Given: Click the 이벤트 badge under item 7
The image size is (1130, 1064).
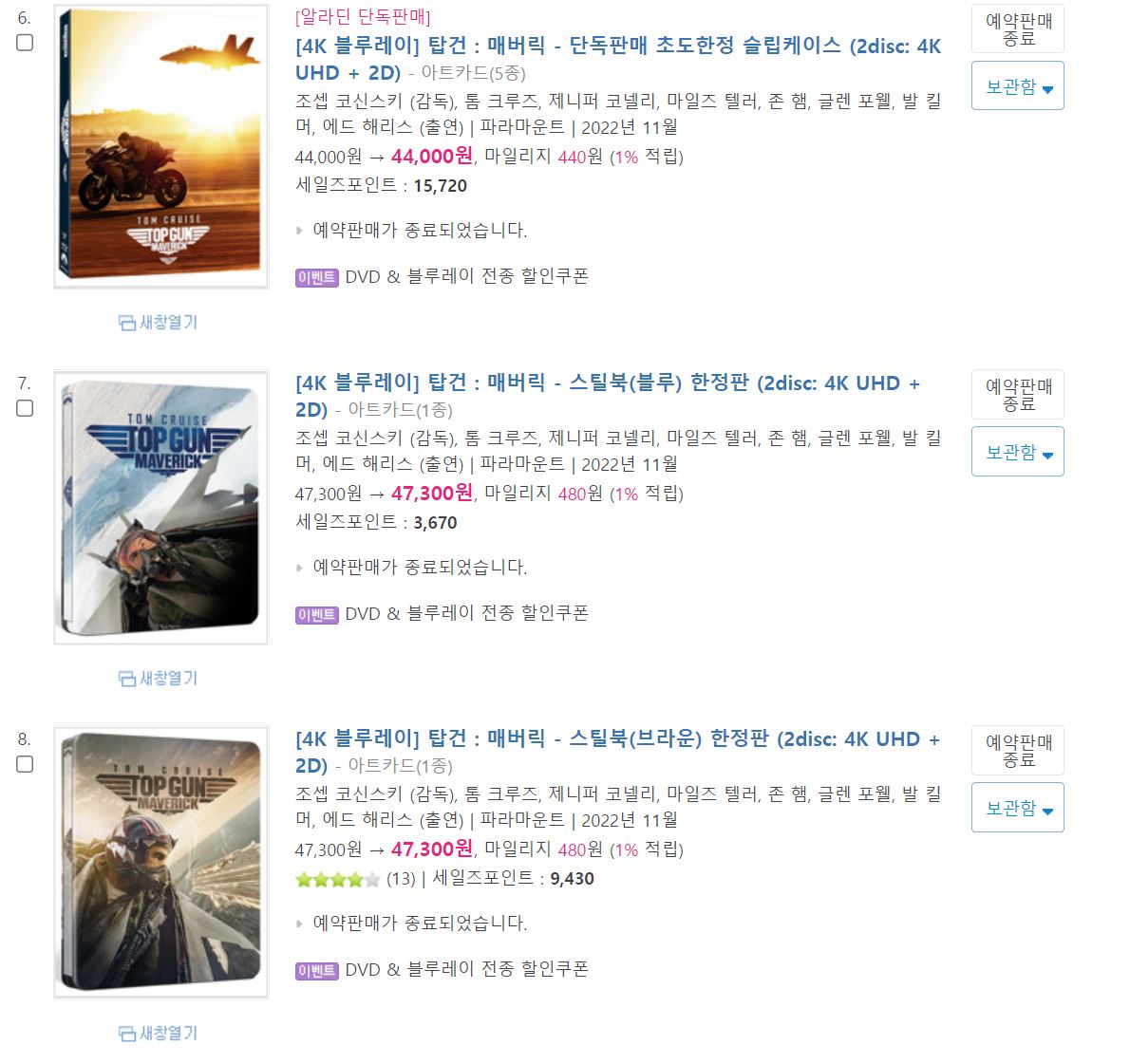Looking at the screenshot, I should point(316,614).
